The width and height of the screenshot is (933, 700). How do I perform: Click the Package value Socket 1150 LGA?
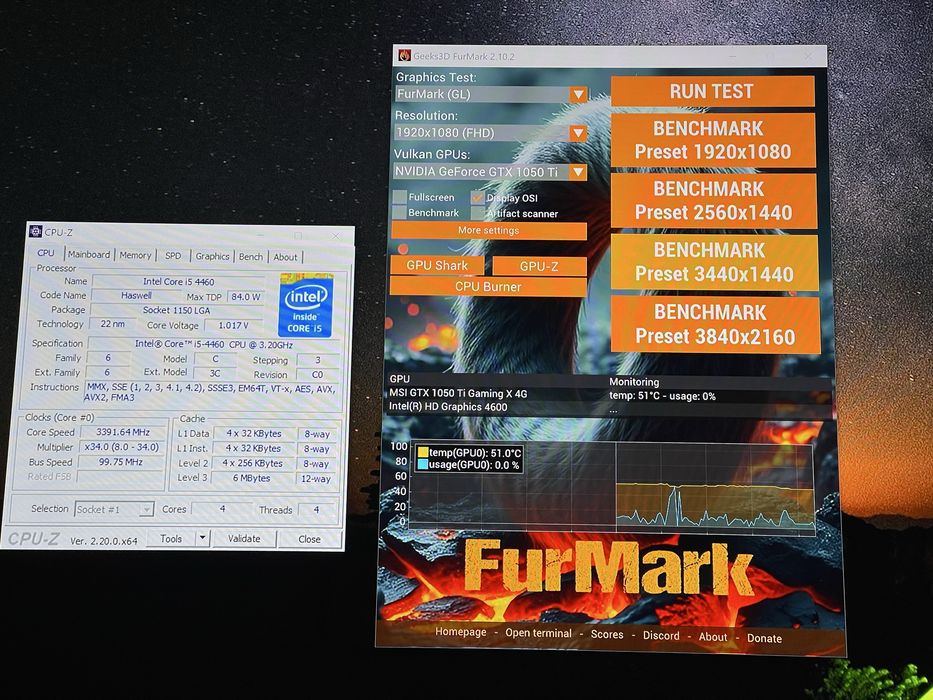[x=176, y=310]
